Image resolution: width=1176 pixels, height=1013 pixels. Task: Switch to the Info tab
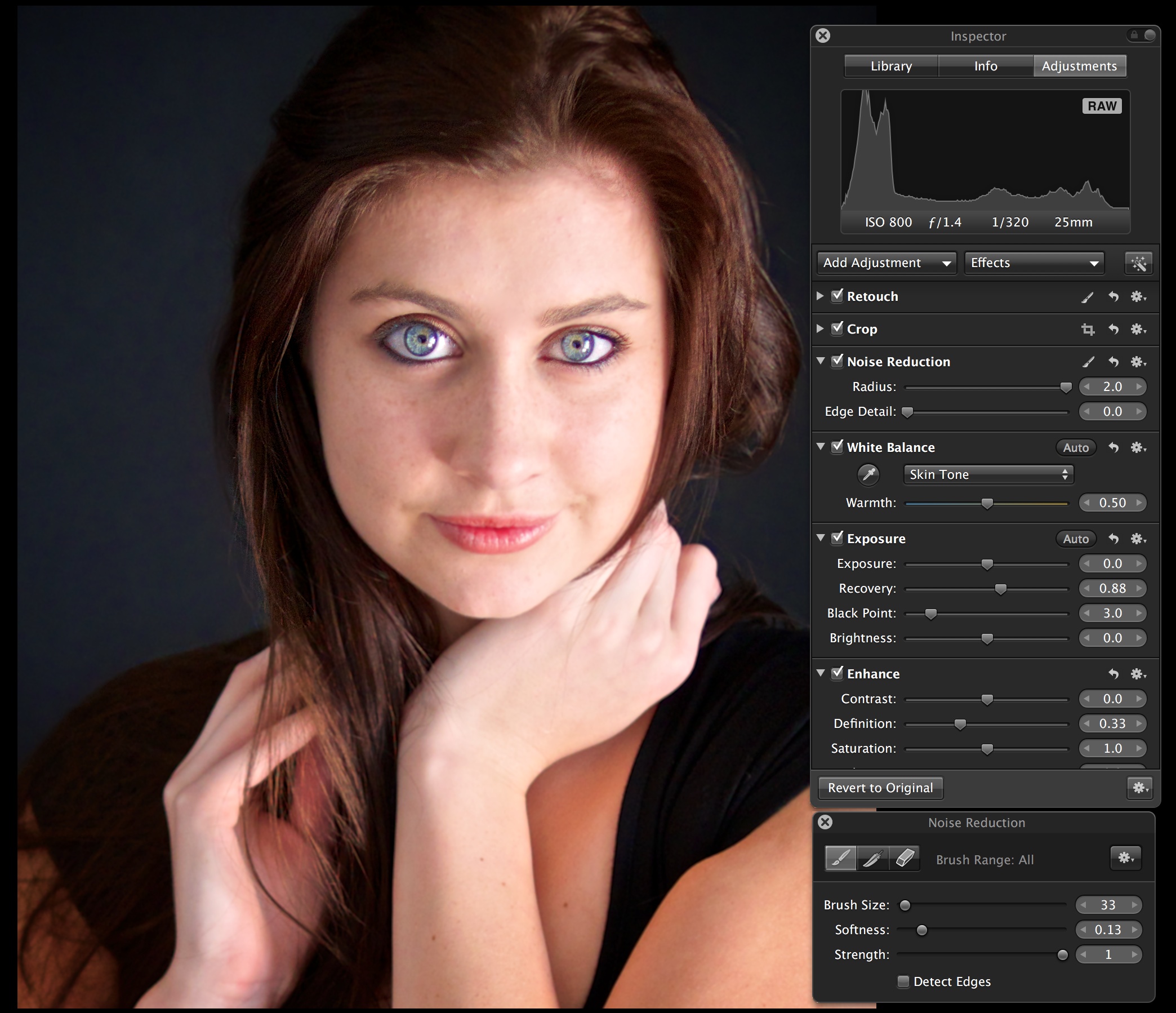[x=985, y=66]
